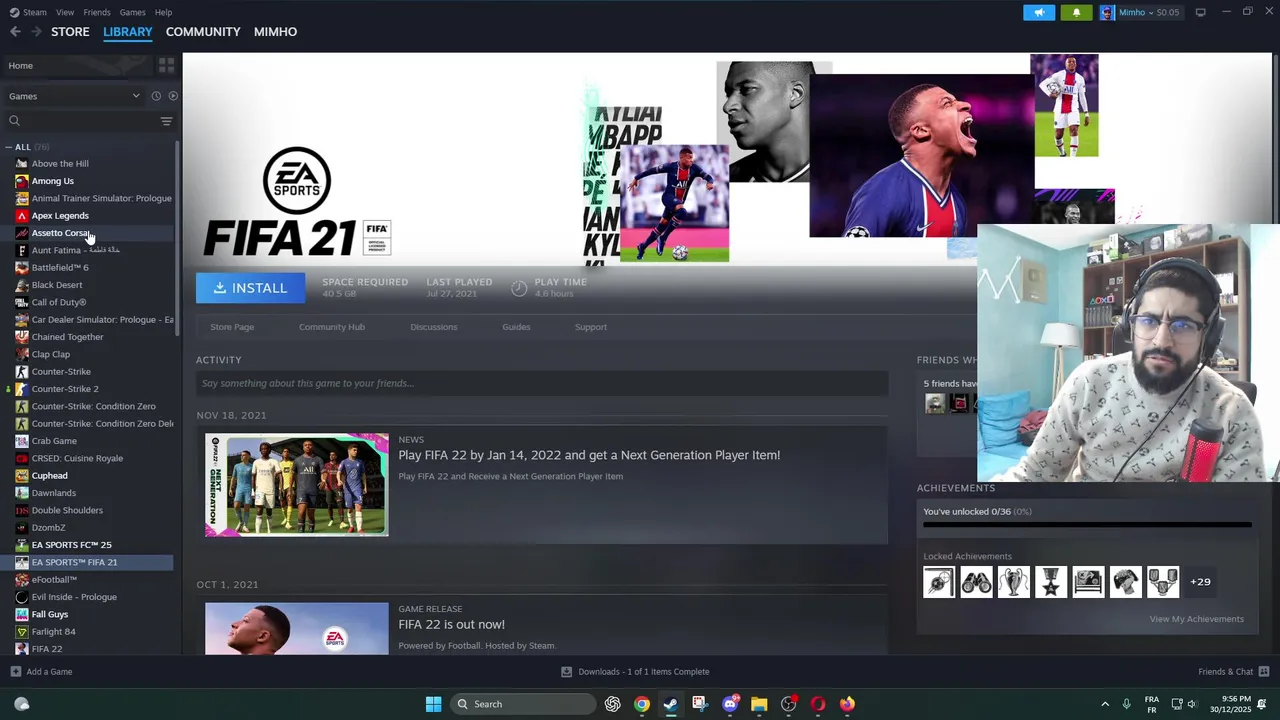Screen dimensions: 1280x720
Task: Open the Mimho account dropdown
Action: click(x=1140, y=12)
